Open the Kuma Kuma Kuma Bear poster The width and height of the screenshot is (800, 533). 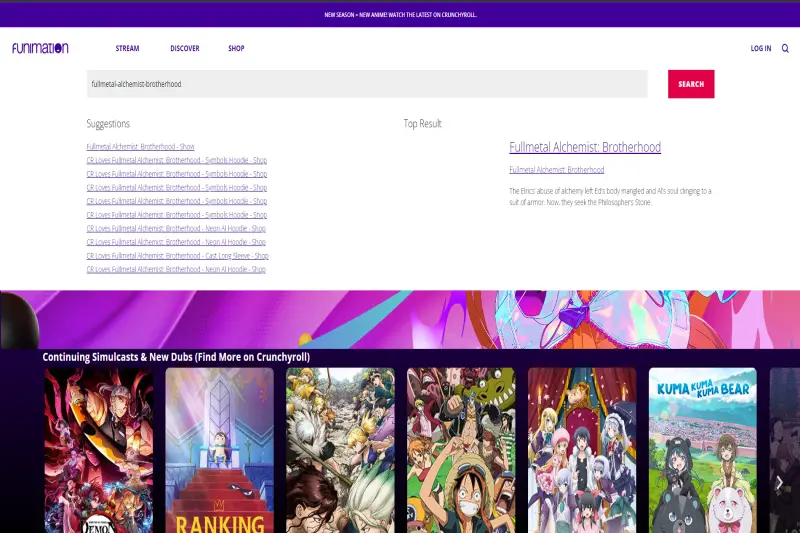(x=703, y=450)
